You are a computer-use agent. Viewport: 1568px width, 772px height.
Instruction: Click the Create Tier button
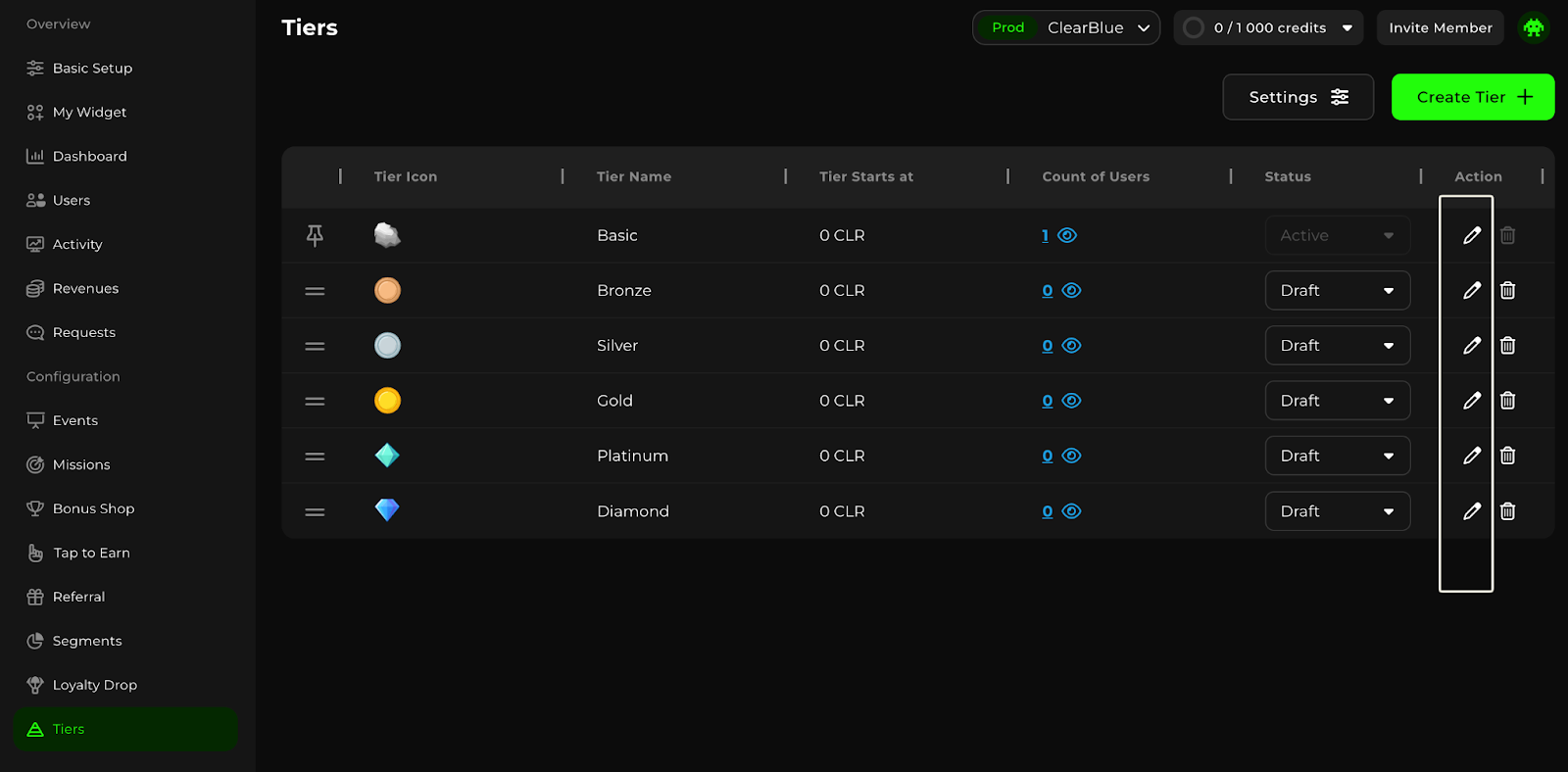[x=1472, y=97]
